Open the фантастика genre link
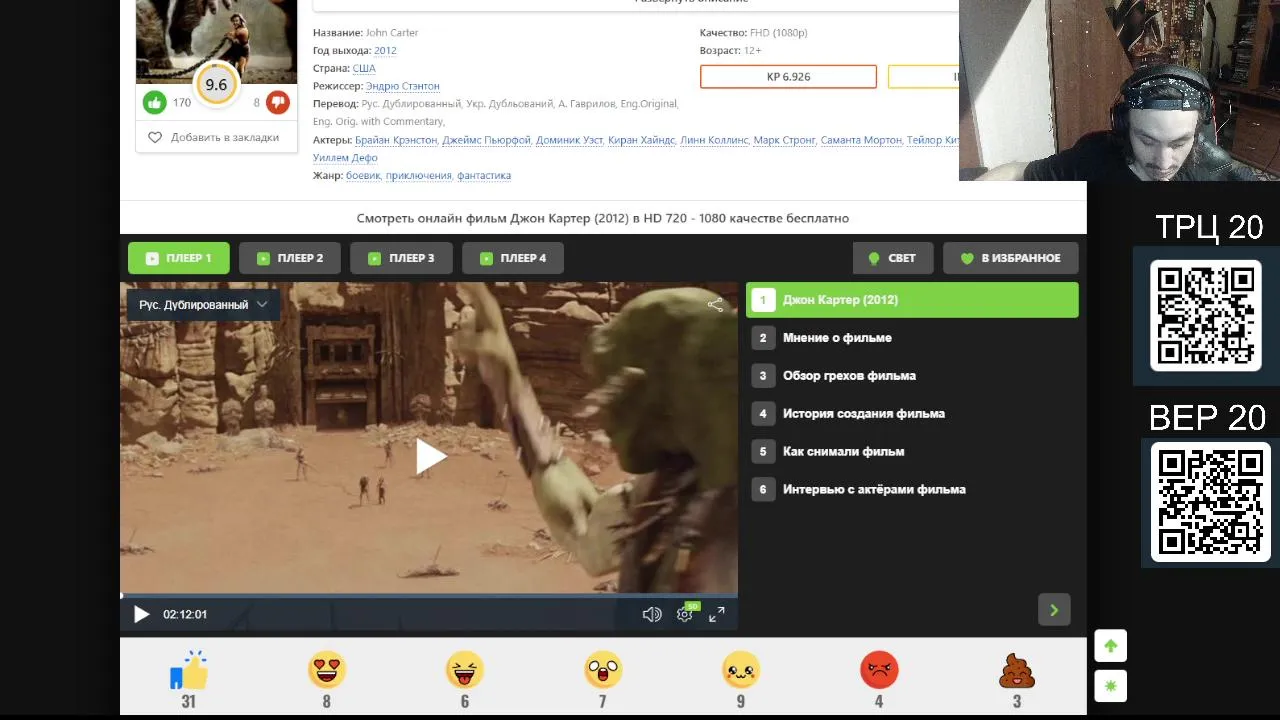Image resolution: width=1280 pixels, height=720 pixels. (484, 176)
